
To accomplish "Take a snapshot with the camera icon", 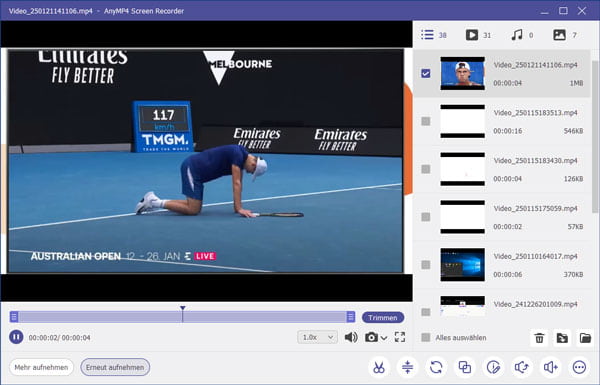I will [x=371, y=337].
